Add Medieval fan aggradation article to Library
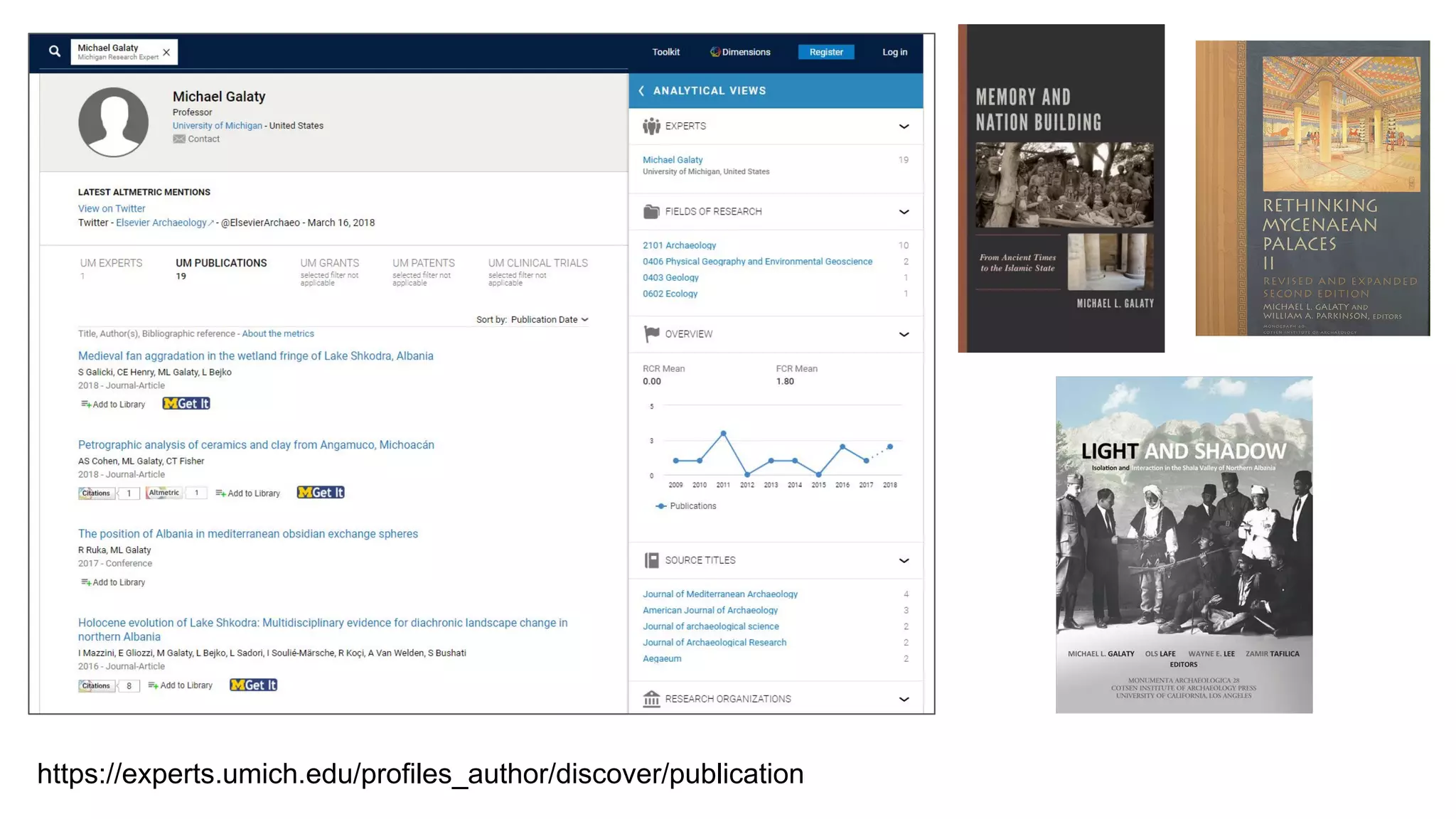This screenshot has height=819, width=1456. point(113,405)
